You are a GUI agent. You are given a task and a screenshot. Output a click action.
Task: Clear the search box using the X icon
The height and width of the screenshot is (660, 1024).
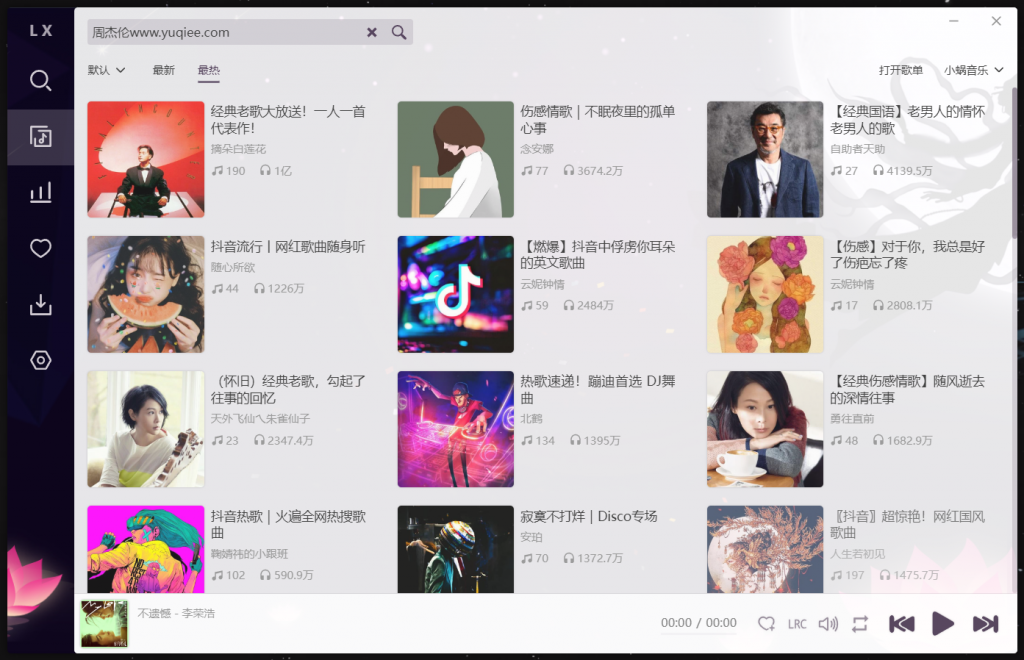[x=371, y=32]
